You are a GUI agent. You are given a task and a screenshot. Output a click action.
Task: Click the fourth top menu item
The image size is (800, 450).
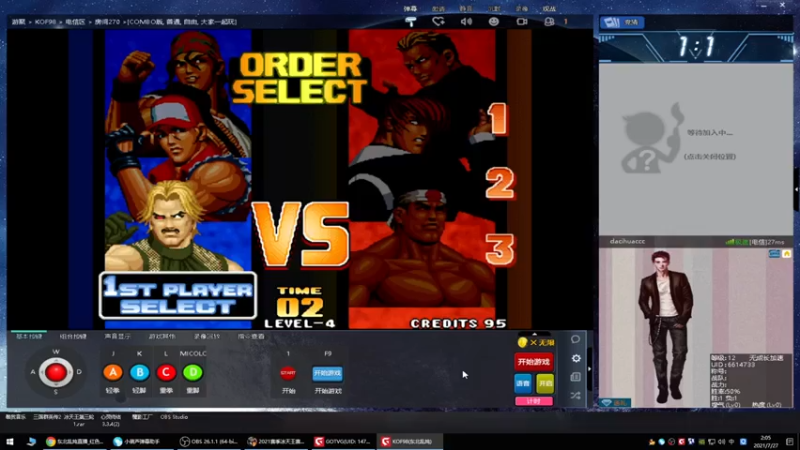(494, 9)
